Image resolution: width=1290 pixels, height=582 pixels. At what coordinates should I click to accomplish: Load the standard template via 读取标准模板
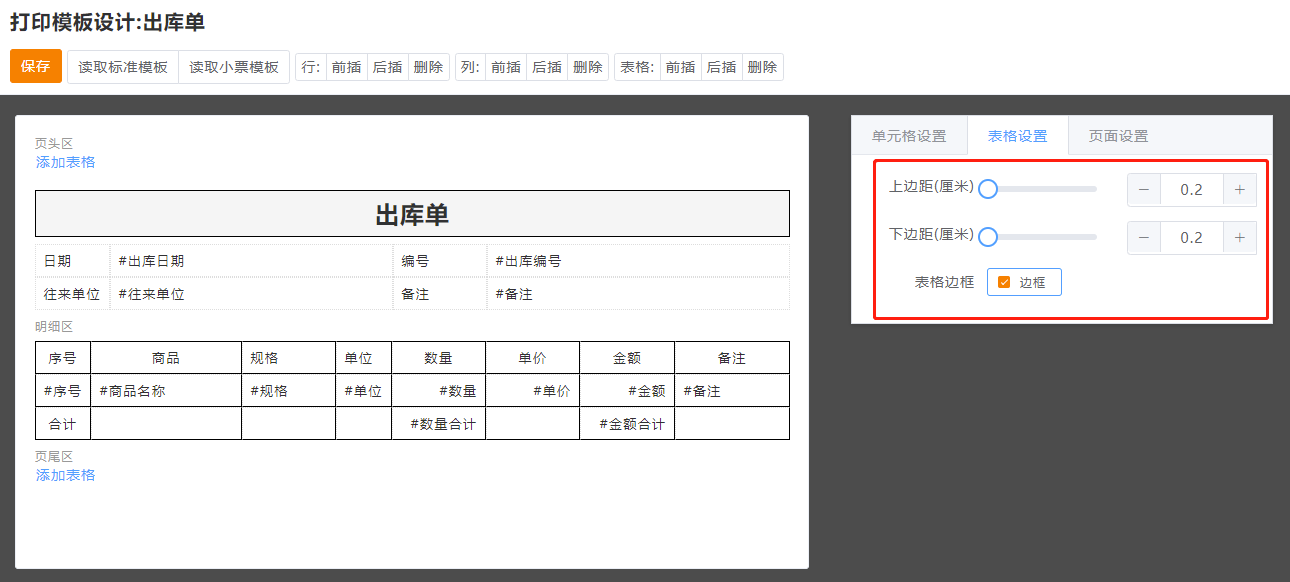pos(123,67)
